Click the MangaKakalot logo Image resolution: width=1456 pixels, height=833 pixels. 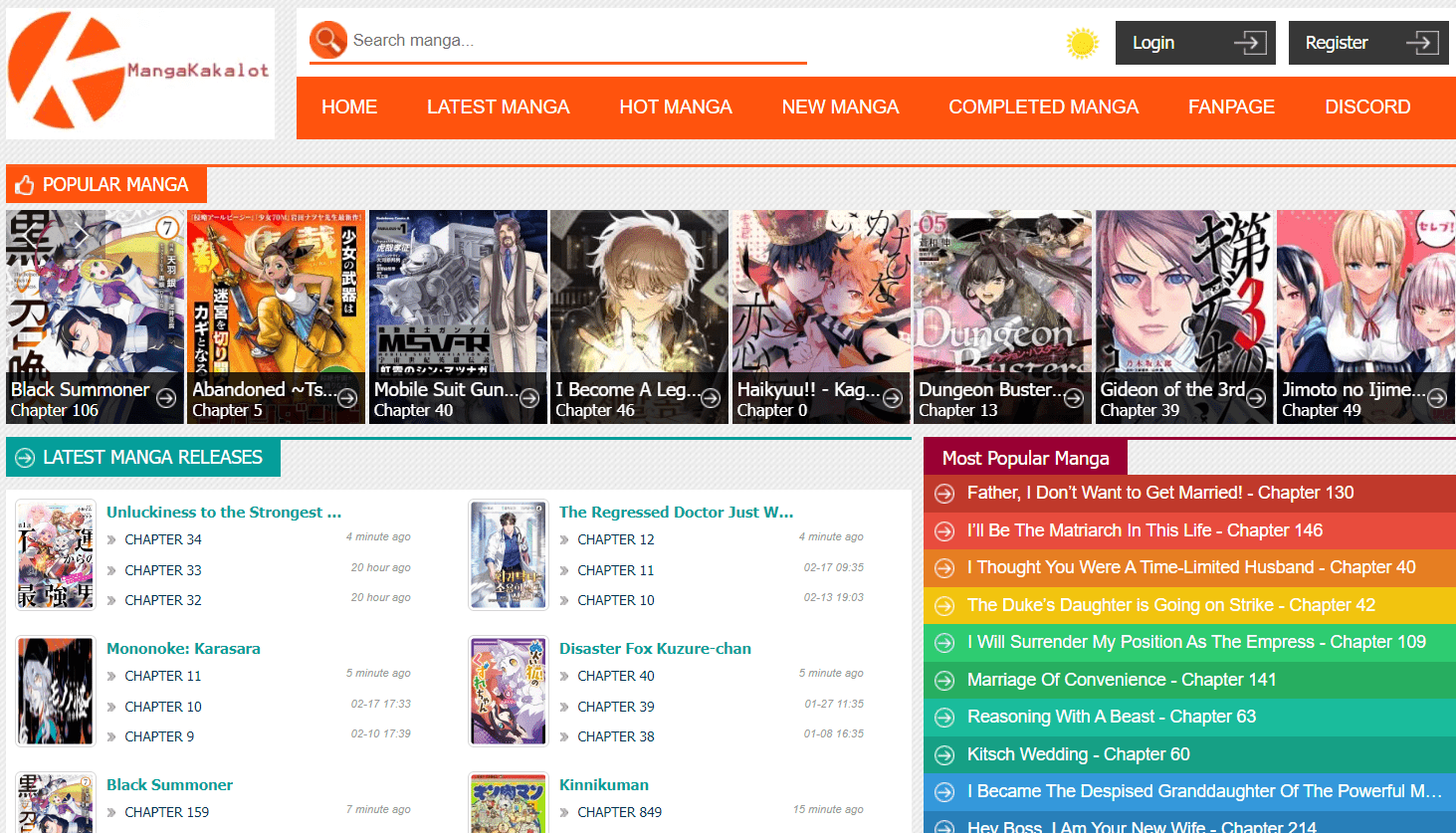coord(139,72)
